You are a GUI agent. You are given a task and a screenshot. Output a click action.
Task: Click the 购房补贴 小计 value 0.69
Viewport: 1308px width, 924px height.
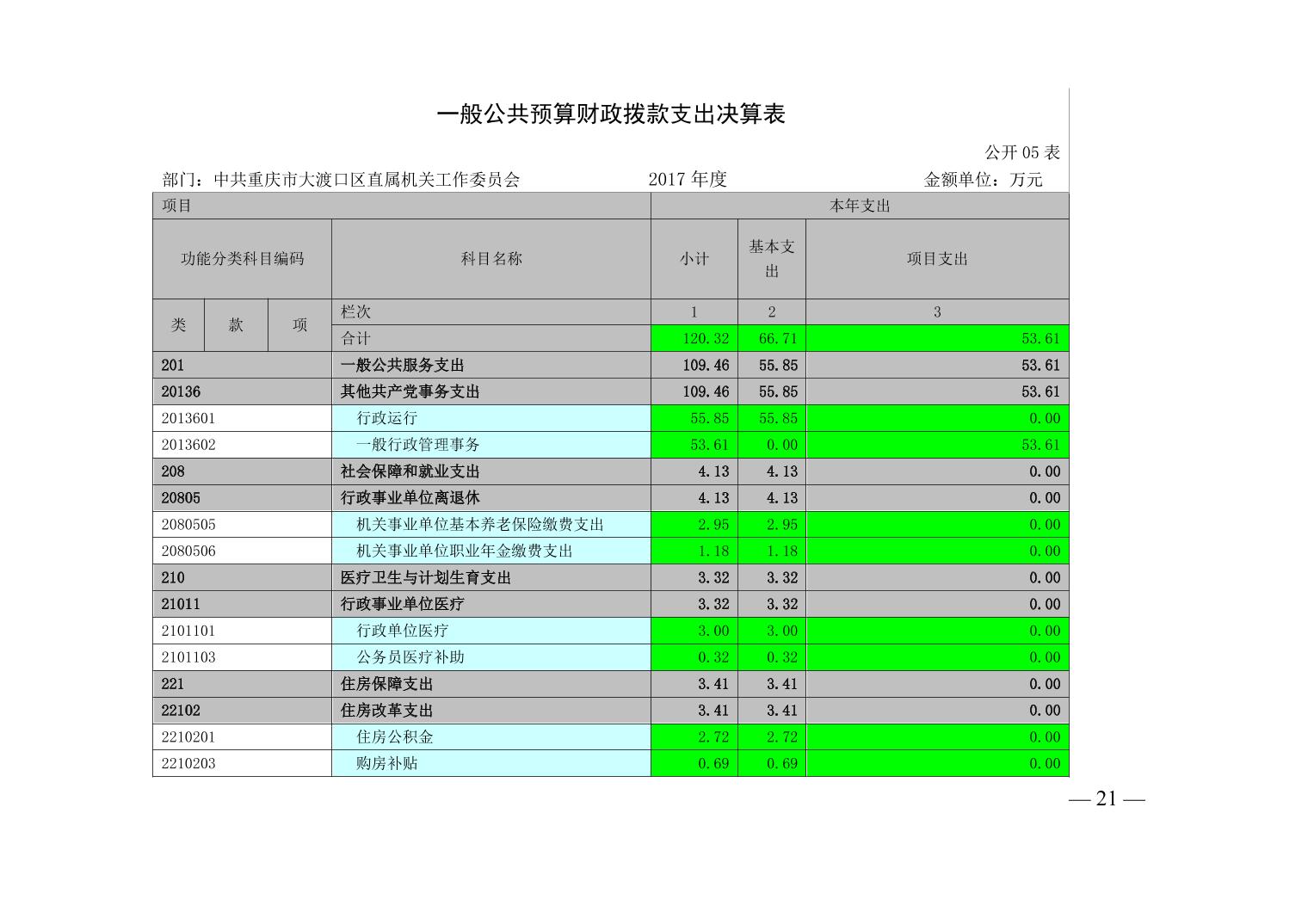tap(713, 764)
